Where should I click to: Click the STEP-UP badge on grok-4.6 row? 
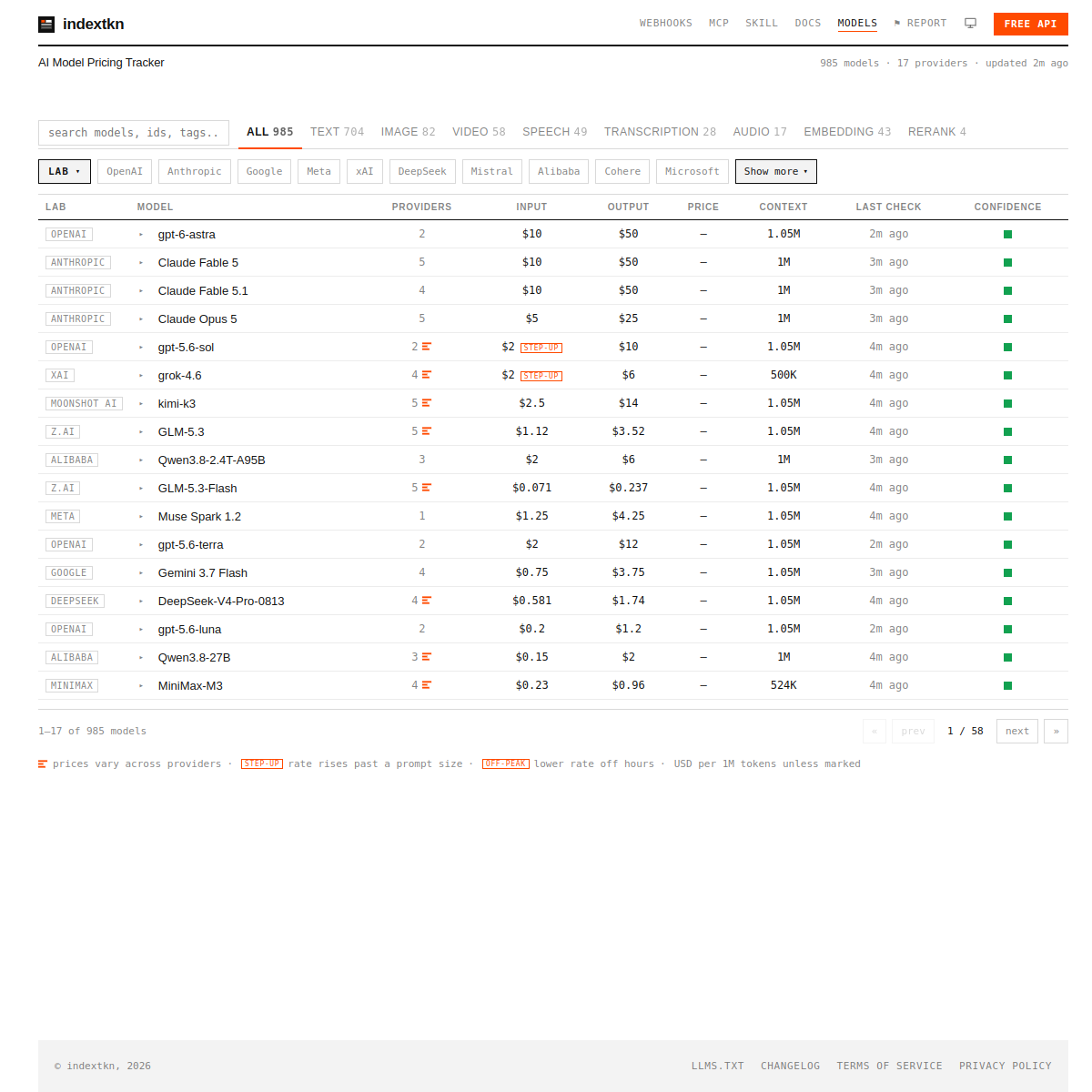541,376
